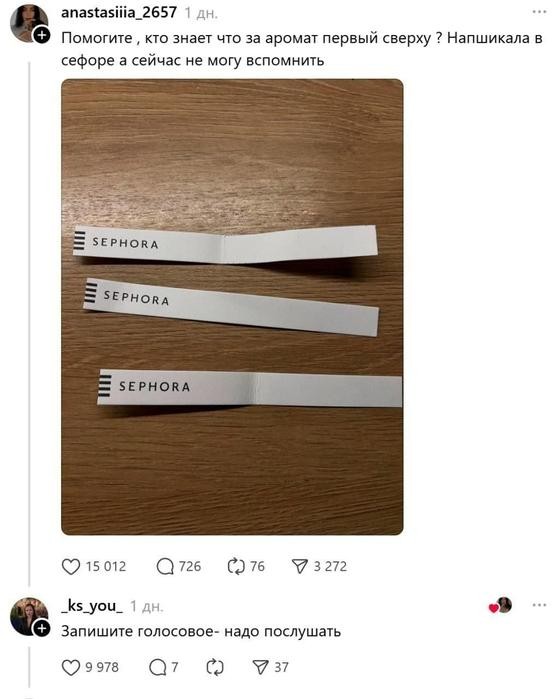This screenshot has height=699, width=557.
Task: View the Sephora blotter strips photo
Action: (x=232, y=307)
